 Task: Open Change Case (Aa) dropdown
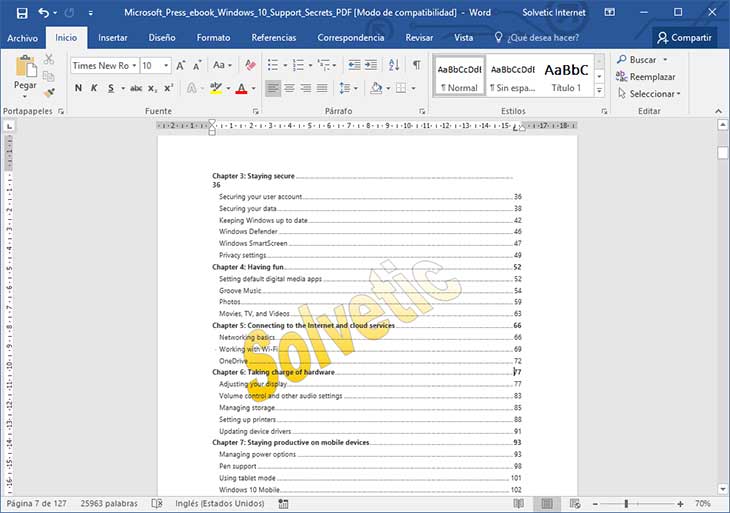(222, 65)
